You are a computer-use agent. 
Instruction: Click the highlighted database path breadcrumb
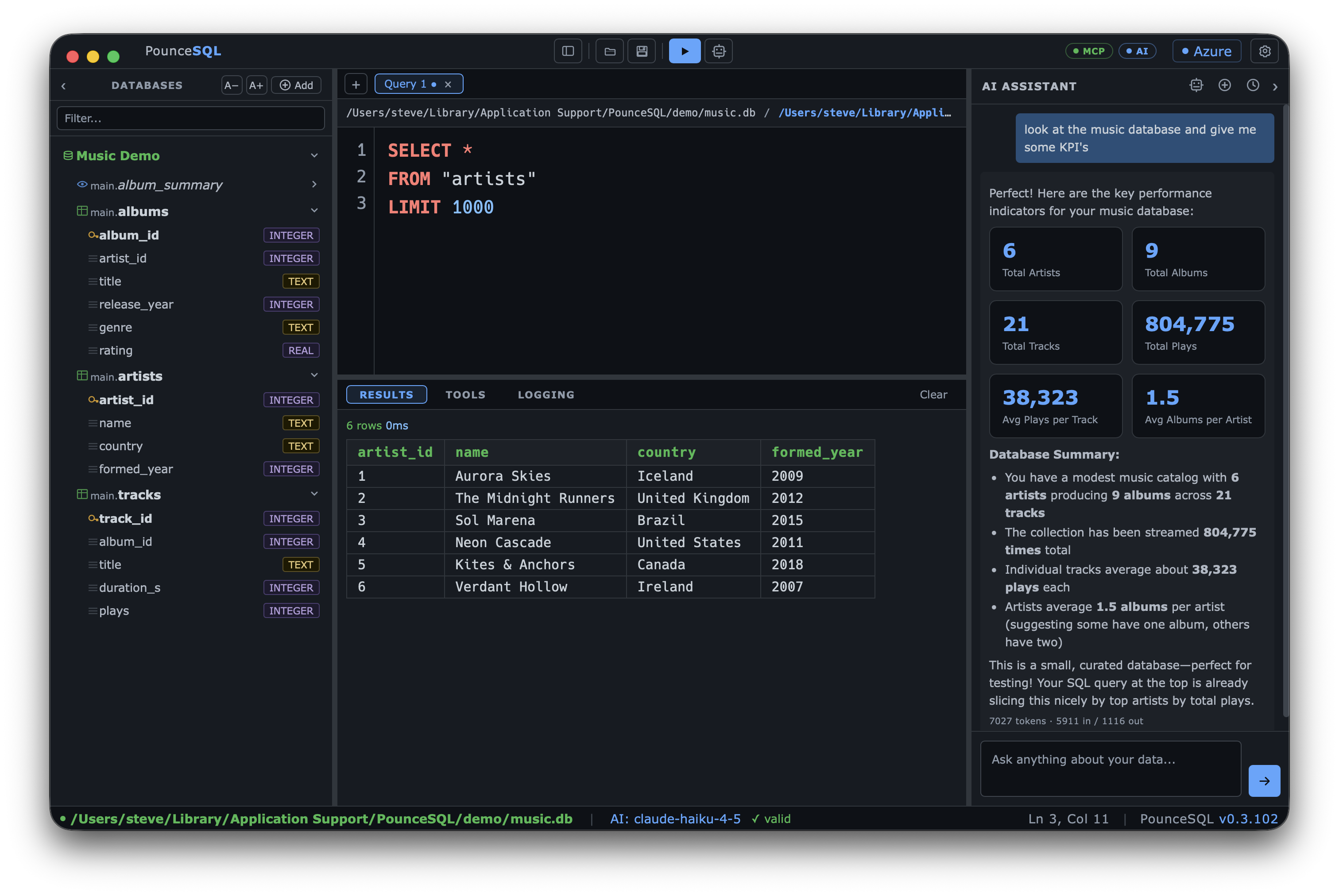click(x=865, y=112)
